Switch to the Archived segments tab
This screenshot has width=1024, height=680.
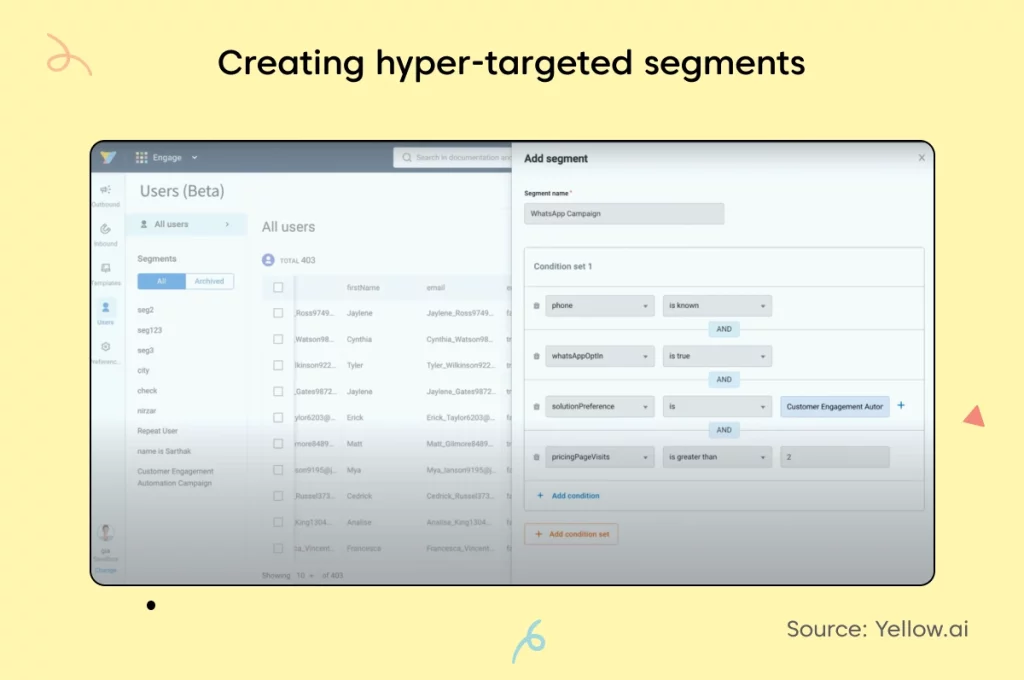tap(209, 281)
